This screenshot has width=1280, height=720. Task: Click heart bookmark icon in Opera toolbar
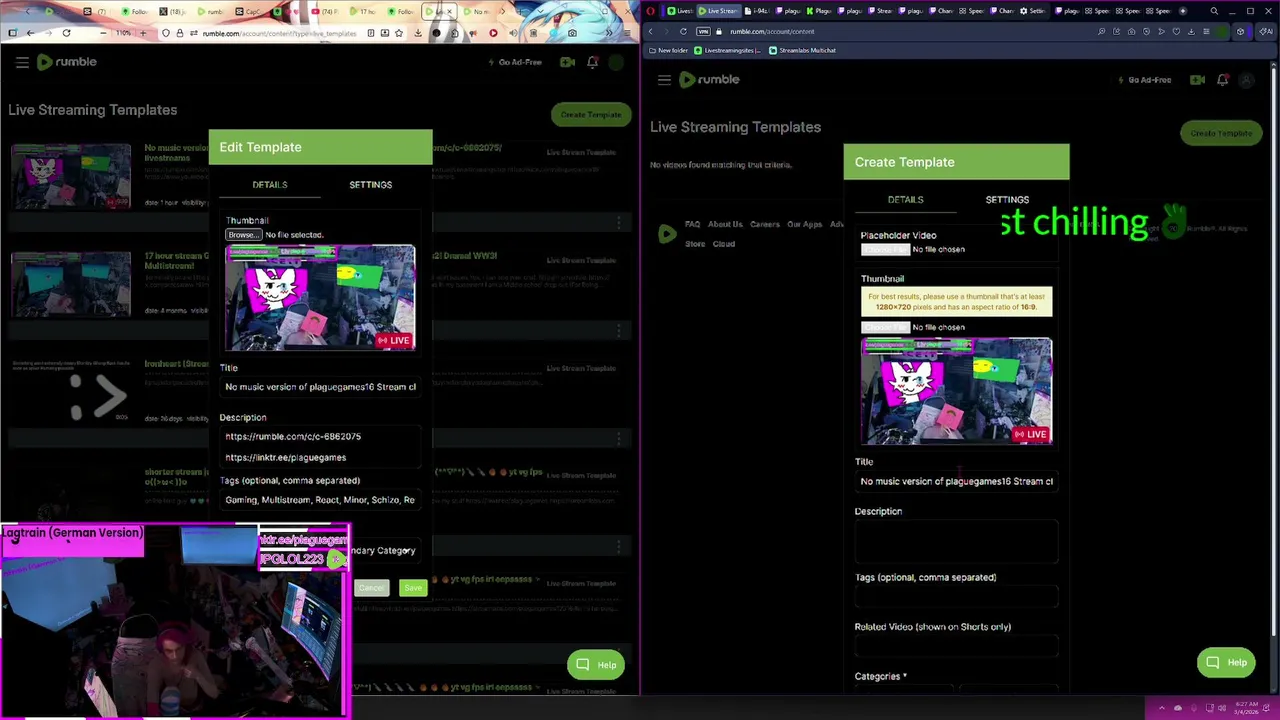click(x=1176, y=31)
